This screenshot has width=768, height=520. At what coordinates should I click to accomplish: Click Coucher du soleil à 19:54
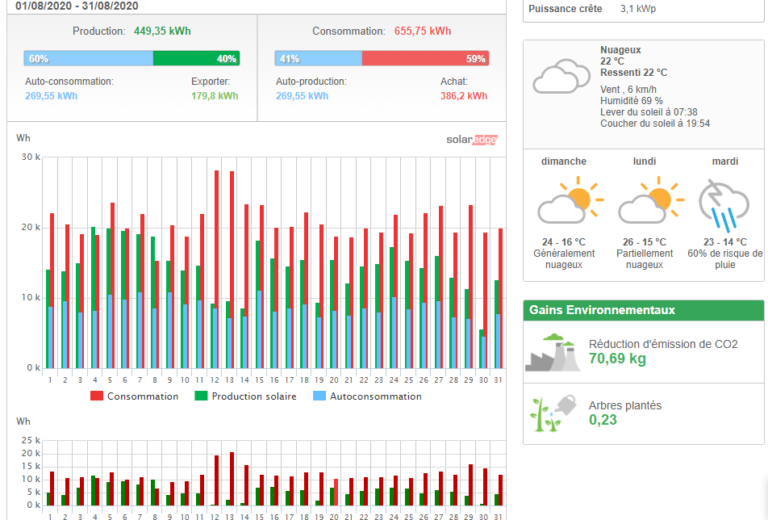[655, 123]
